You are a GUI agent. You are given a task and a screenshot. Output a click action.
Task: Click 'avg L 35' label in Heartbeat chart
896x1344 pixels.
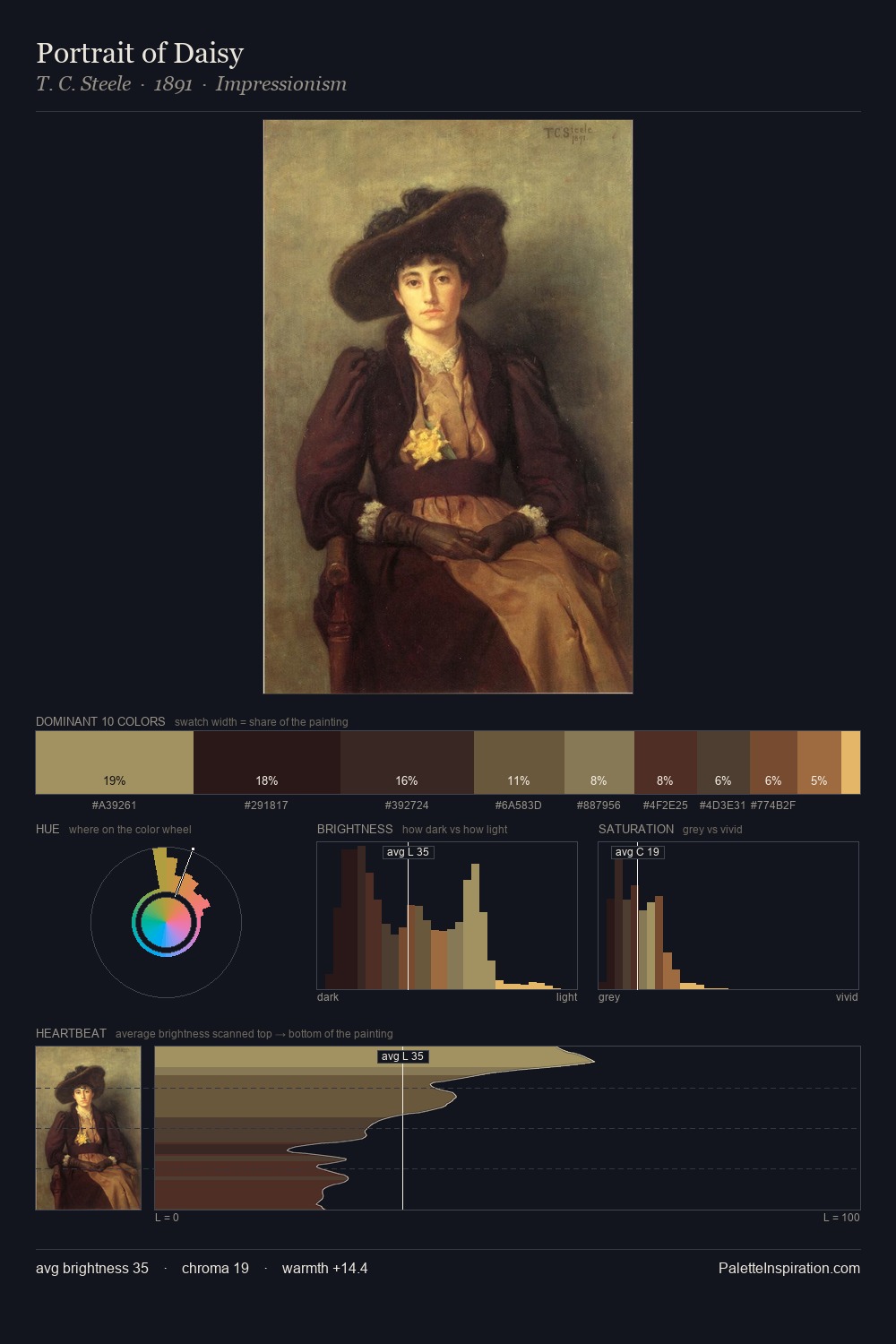pyautogui.click(x=402, y=1056)
